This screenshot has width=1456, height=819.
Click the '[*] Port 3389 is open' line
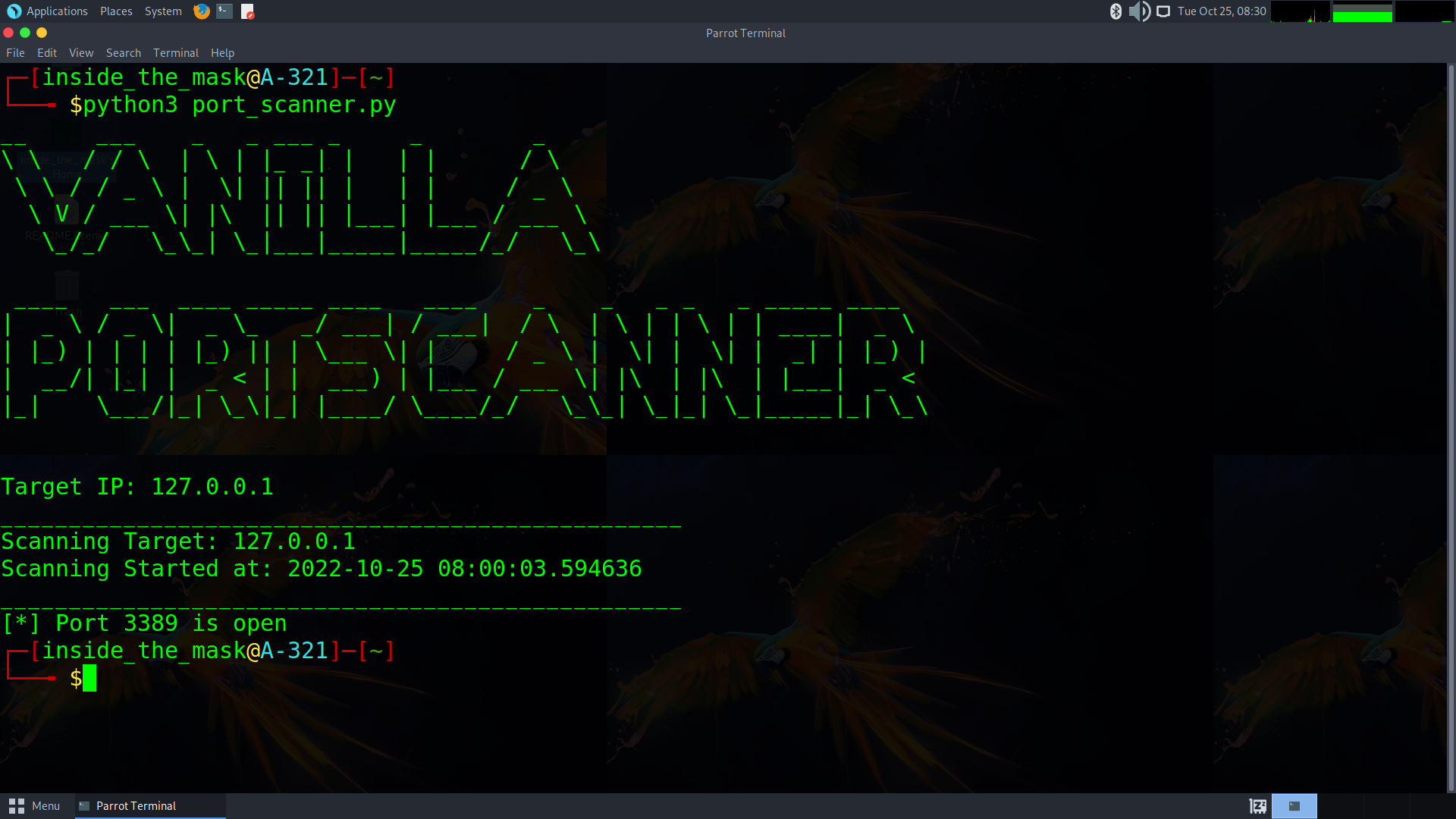pyautogui.click(x=144, y=623)
